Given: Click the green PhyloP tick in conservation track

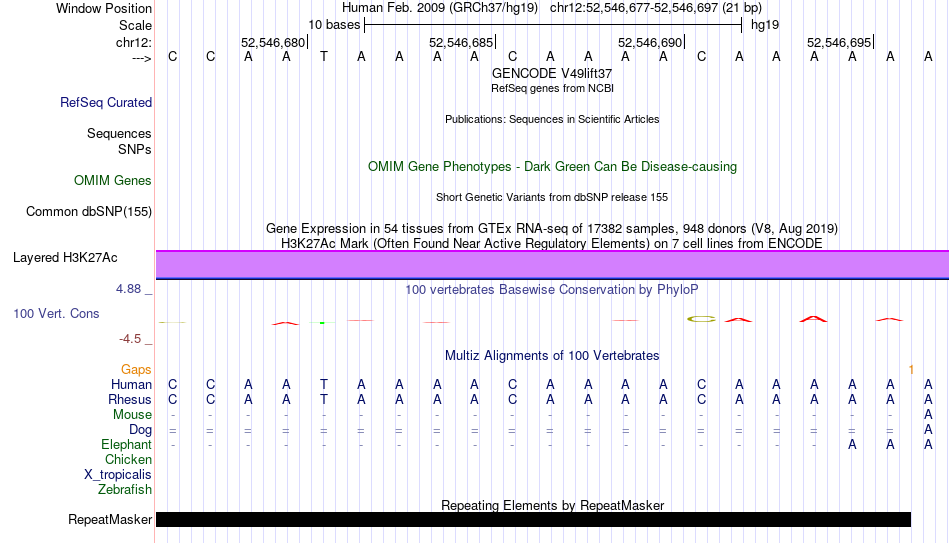Looking at the screenshot, I should pyautogui.click(x=323, y=323).
